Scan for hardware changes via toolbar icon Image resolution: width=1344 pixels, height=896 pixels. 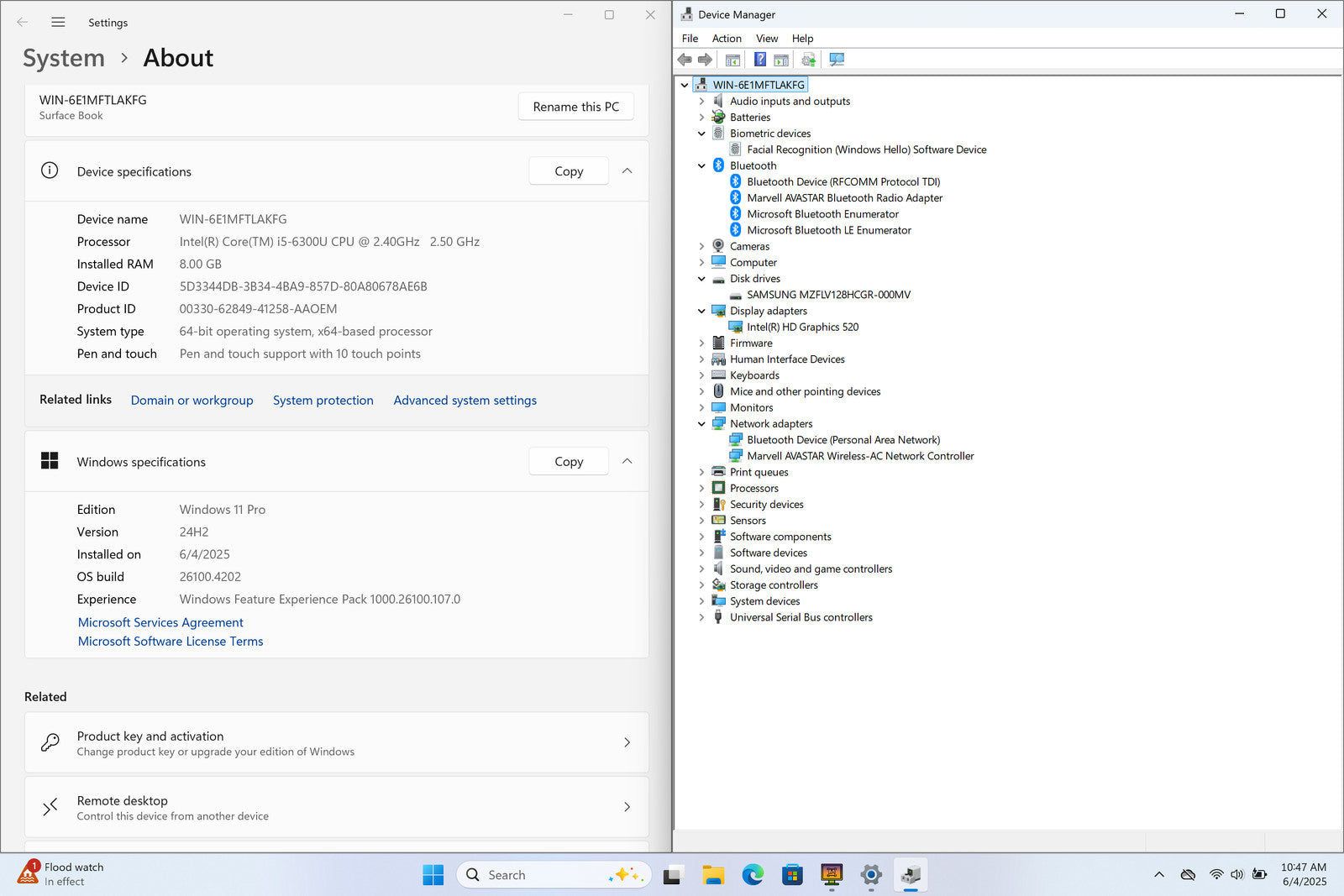[x=837, y=60]
